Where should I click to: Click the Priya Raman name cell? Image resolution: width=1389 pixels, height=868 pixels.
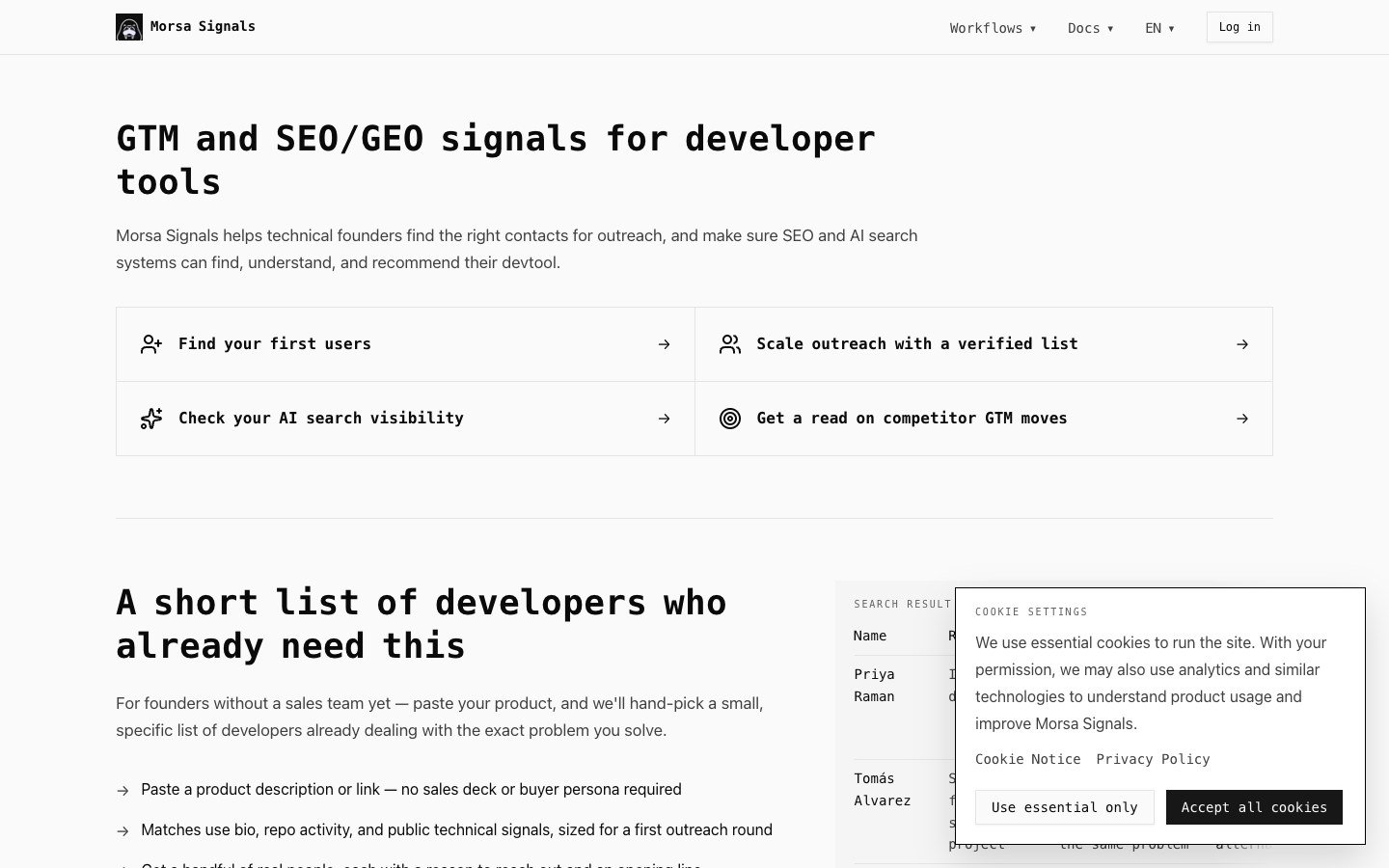click(874, 686)
